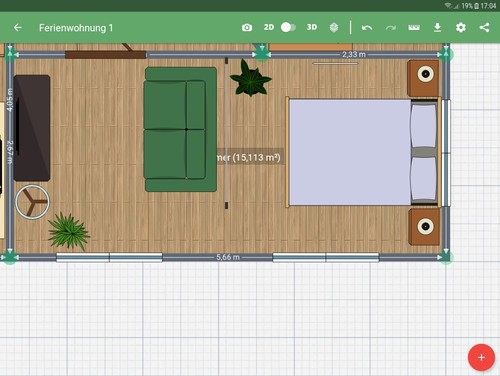
Task: Select the bottom-left wall corner node
Action: (x=10, y=257)
